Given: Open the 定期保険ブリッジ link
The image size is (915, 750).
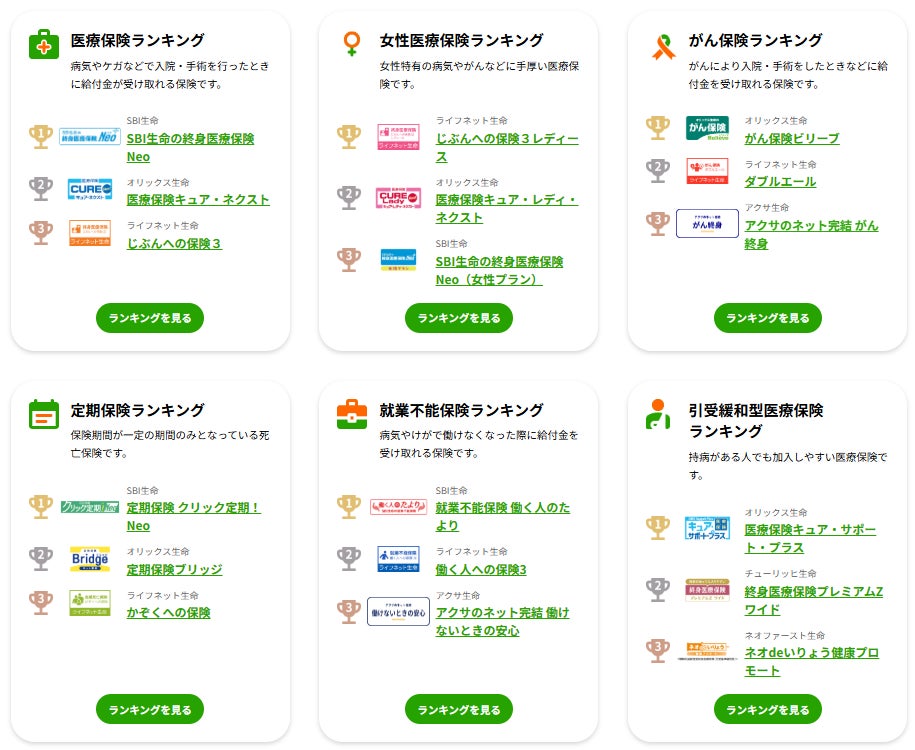Looking at the screenshot, I should [x=174, y=569].
